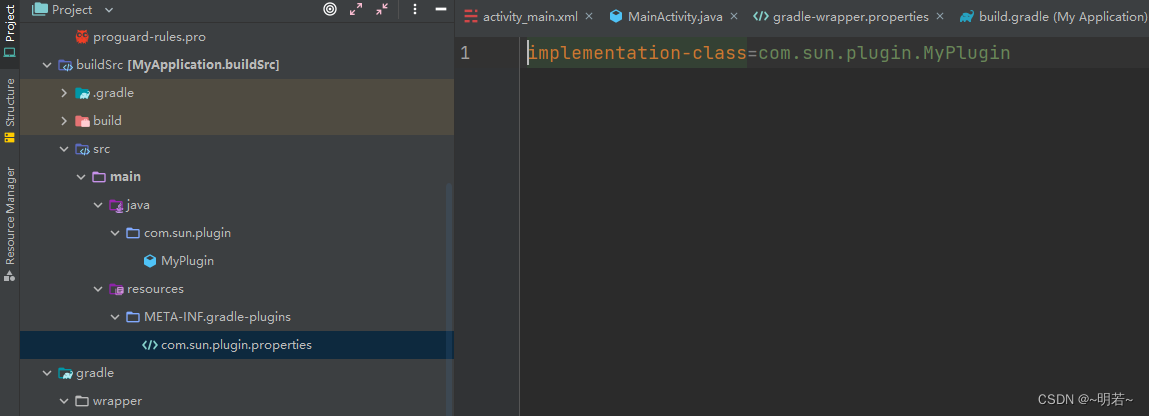Close the MainActivity.java tab
Image resolution: width=1149 pixels, height=416 pixels.
tap(734, 16)
